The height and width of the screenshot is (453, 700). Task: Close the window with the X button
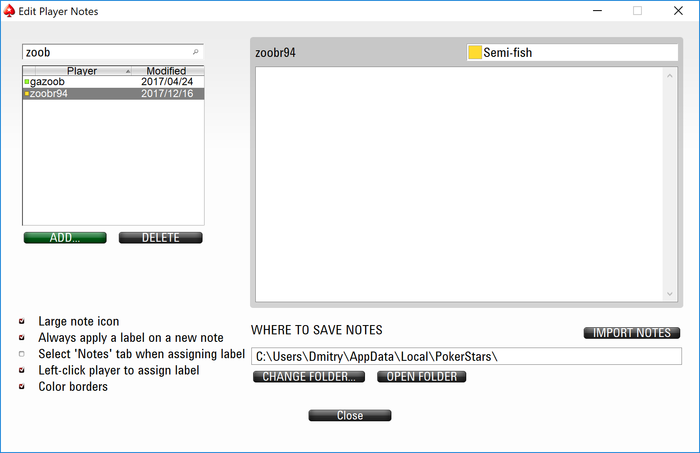tap(678, 11)
